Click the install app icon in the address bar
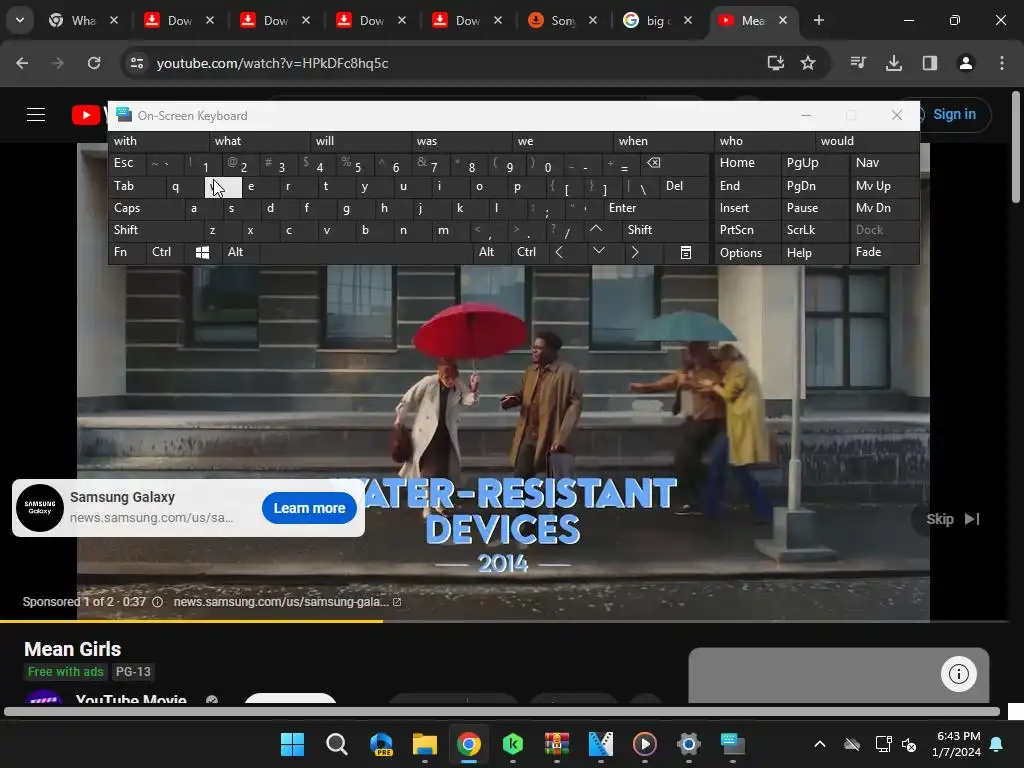Screen dimensions: 1024x768 [776, 63]
